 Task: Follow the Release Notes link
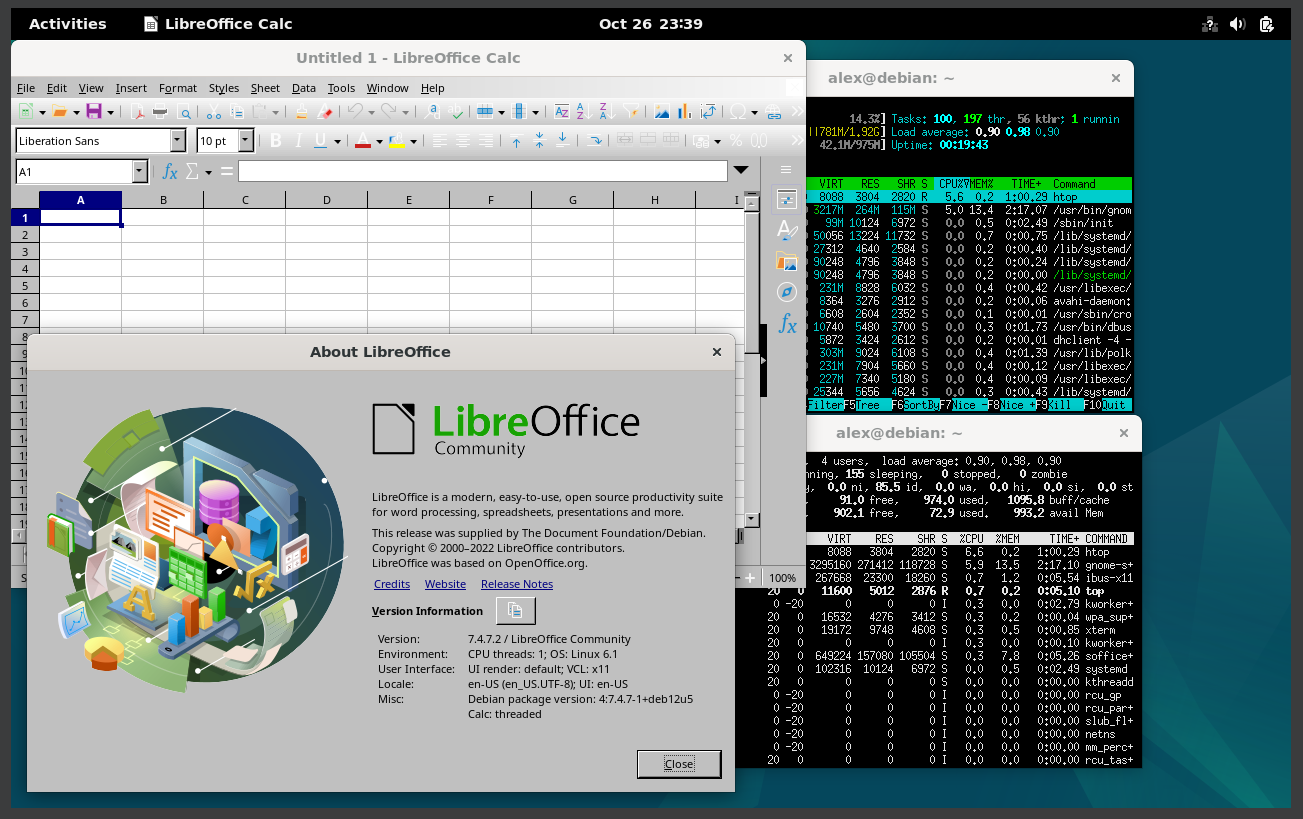pos(516,584)
